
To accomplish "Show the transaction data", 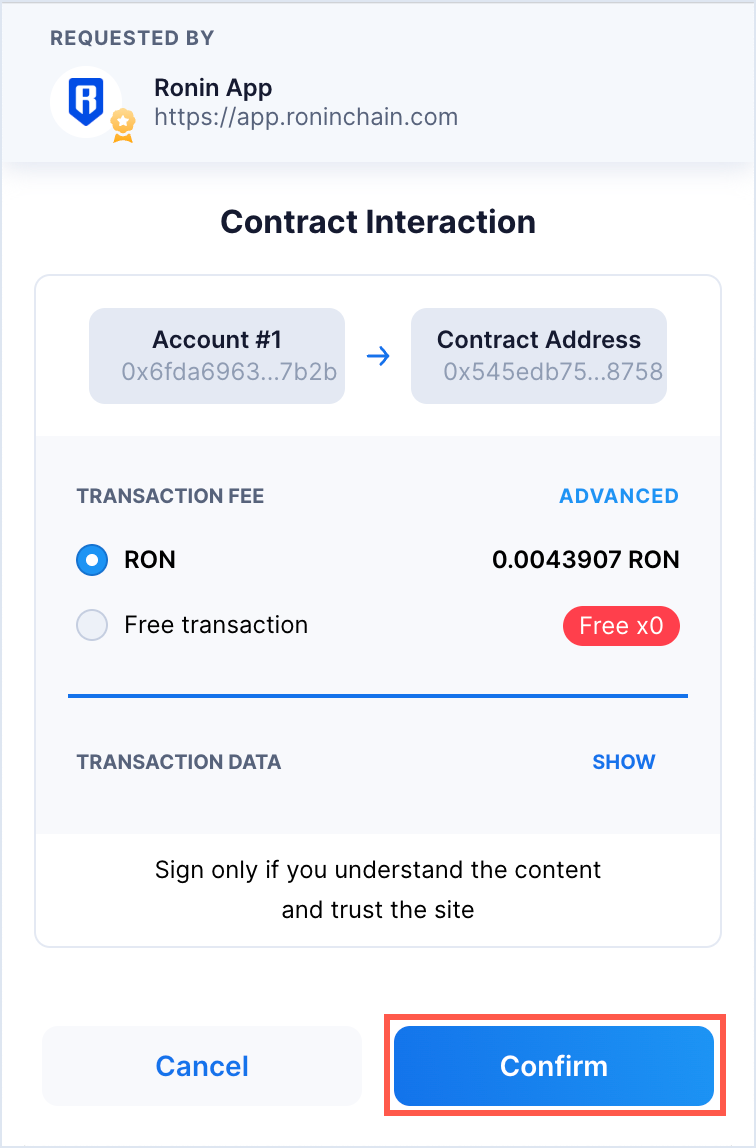I will pos(623,762).
